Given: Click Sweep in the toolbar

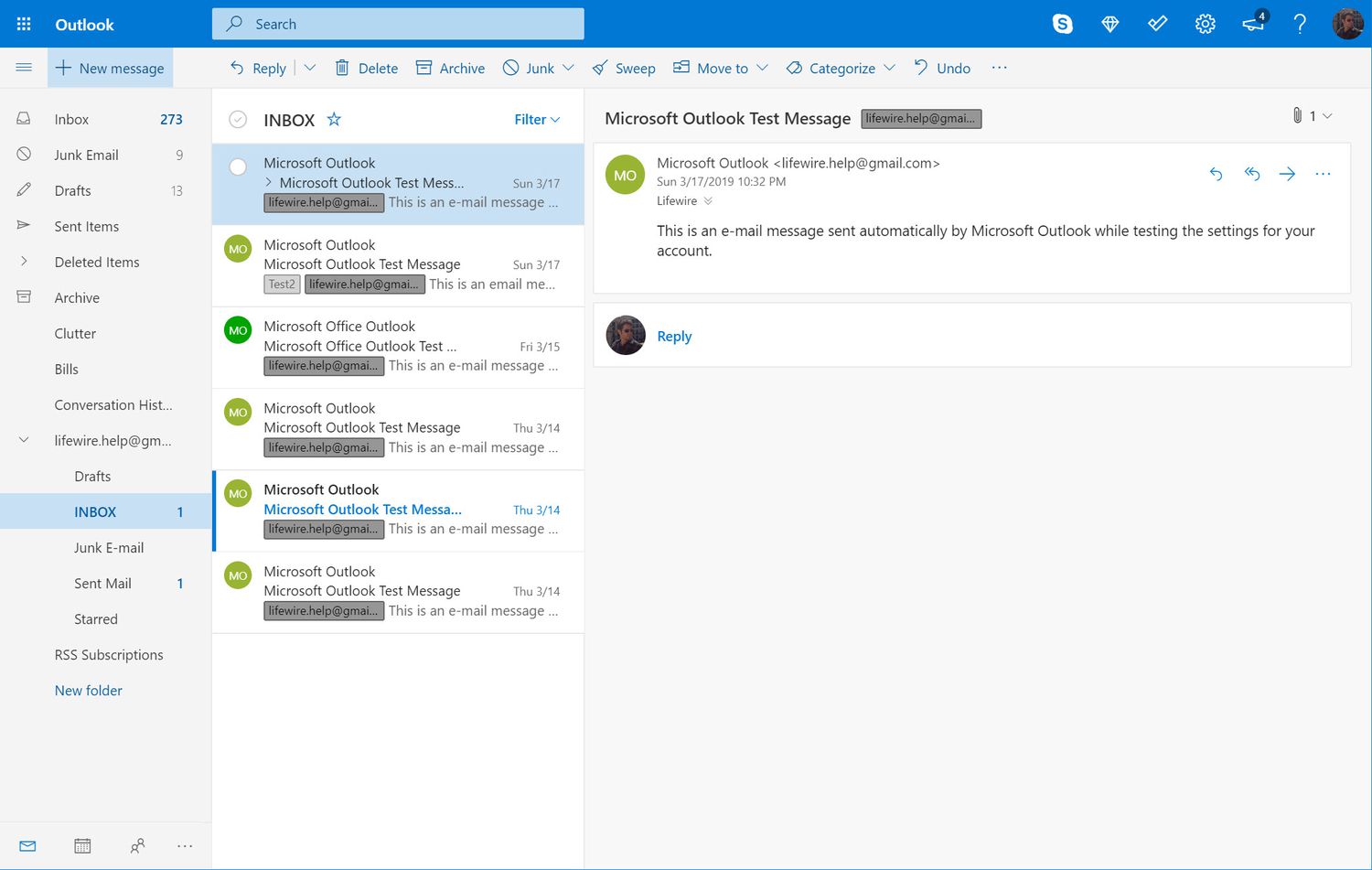Looking at the screenshot, I should (624, 68).
